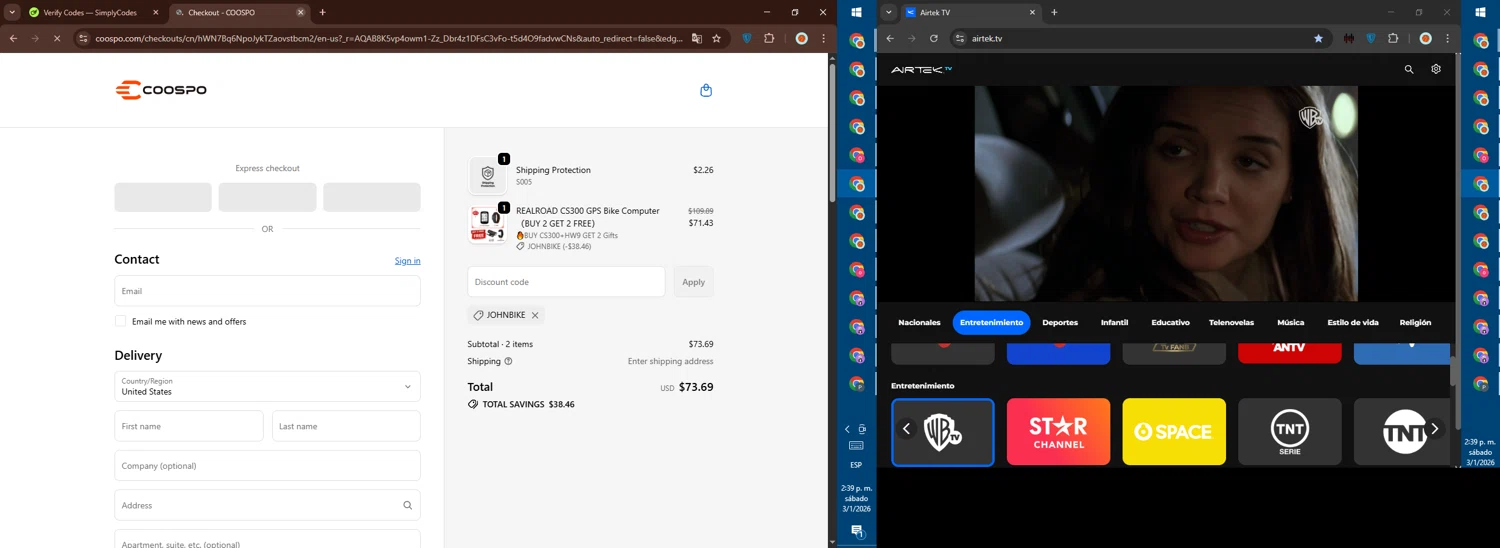Expand hidden system tray icons arrow
1500x548 pixels.
pos(847,429)
